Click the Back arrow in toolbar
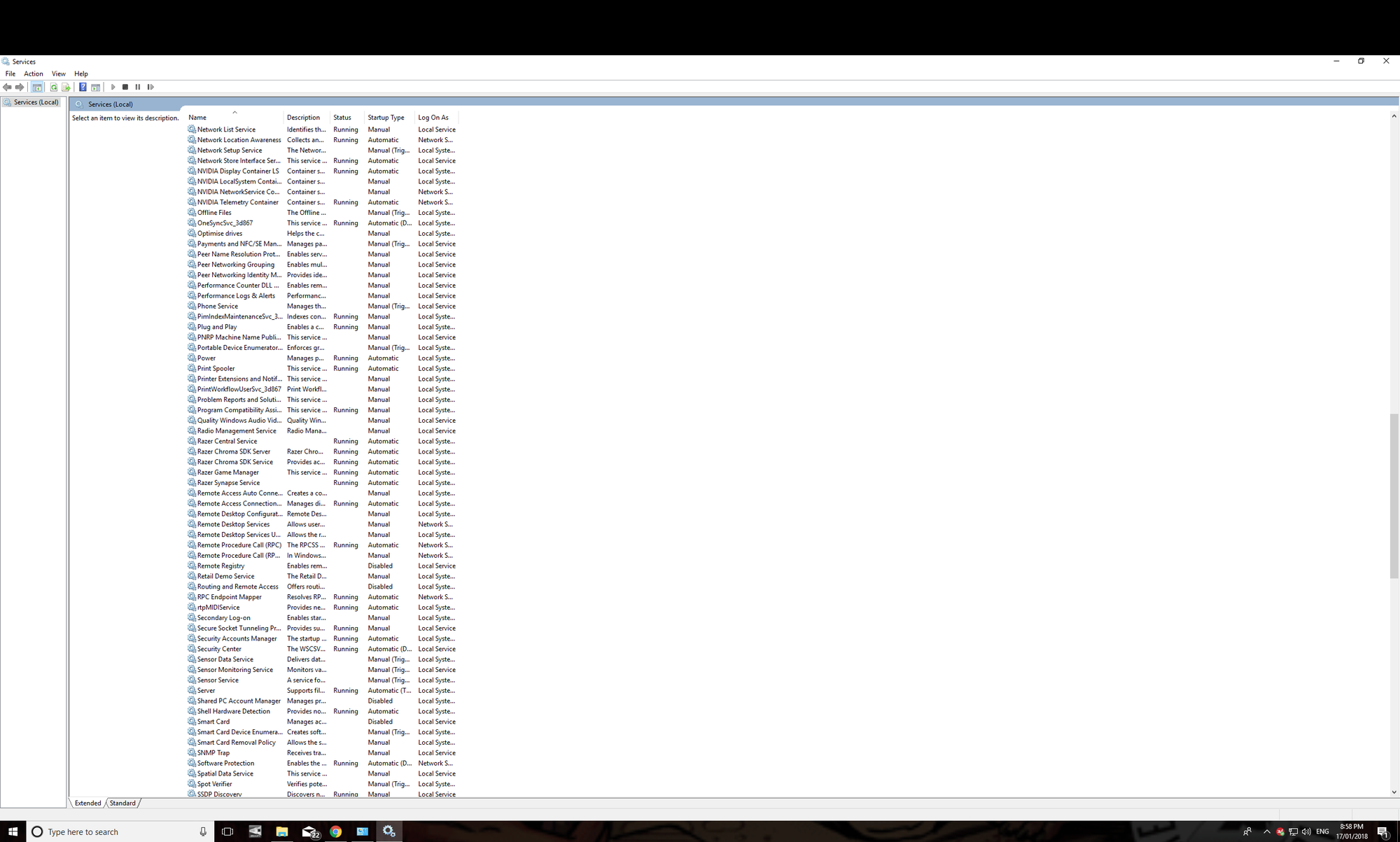This screenshot has width=1400, height=842. click(x=7, y=87)
